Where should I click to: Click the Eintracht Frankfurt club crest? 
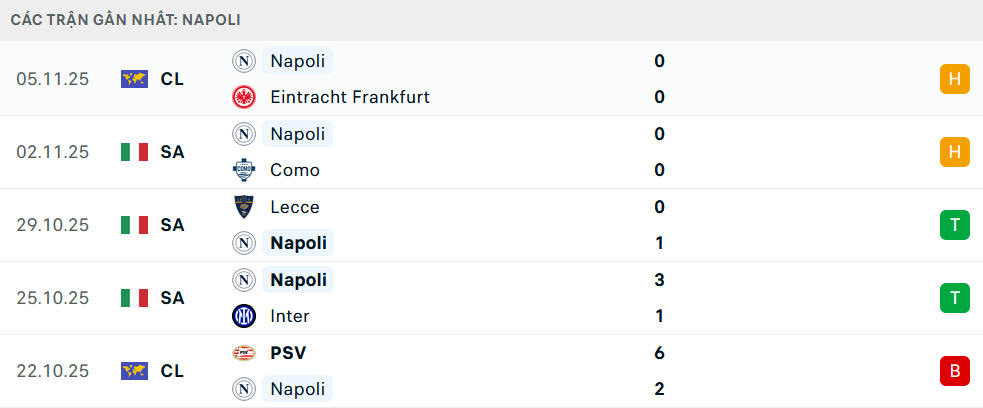pyautogui.click(x=243, y=97)
